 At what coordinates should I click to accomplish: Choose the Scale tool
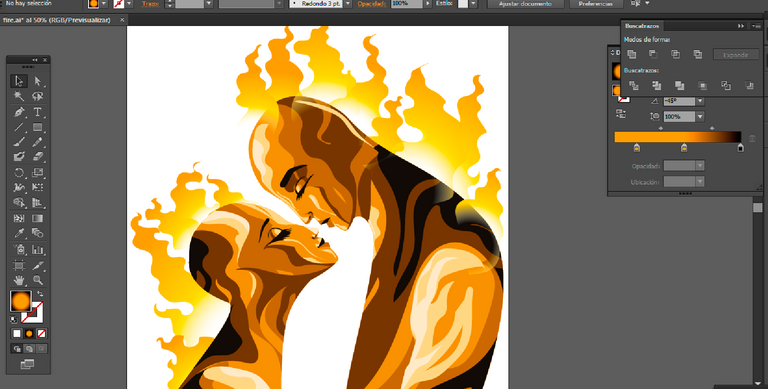click(37, 172)
